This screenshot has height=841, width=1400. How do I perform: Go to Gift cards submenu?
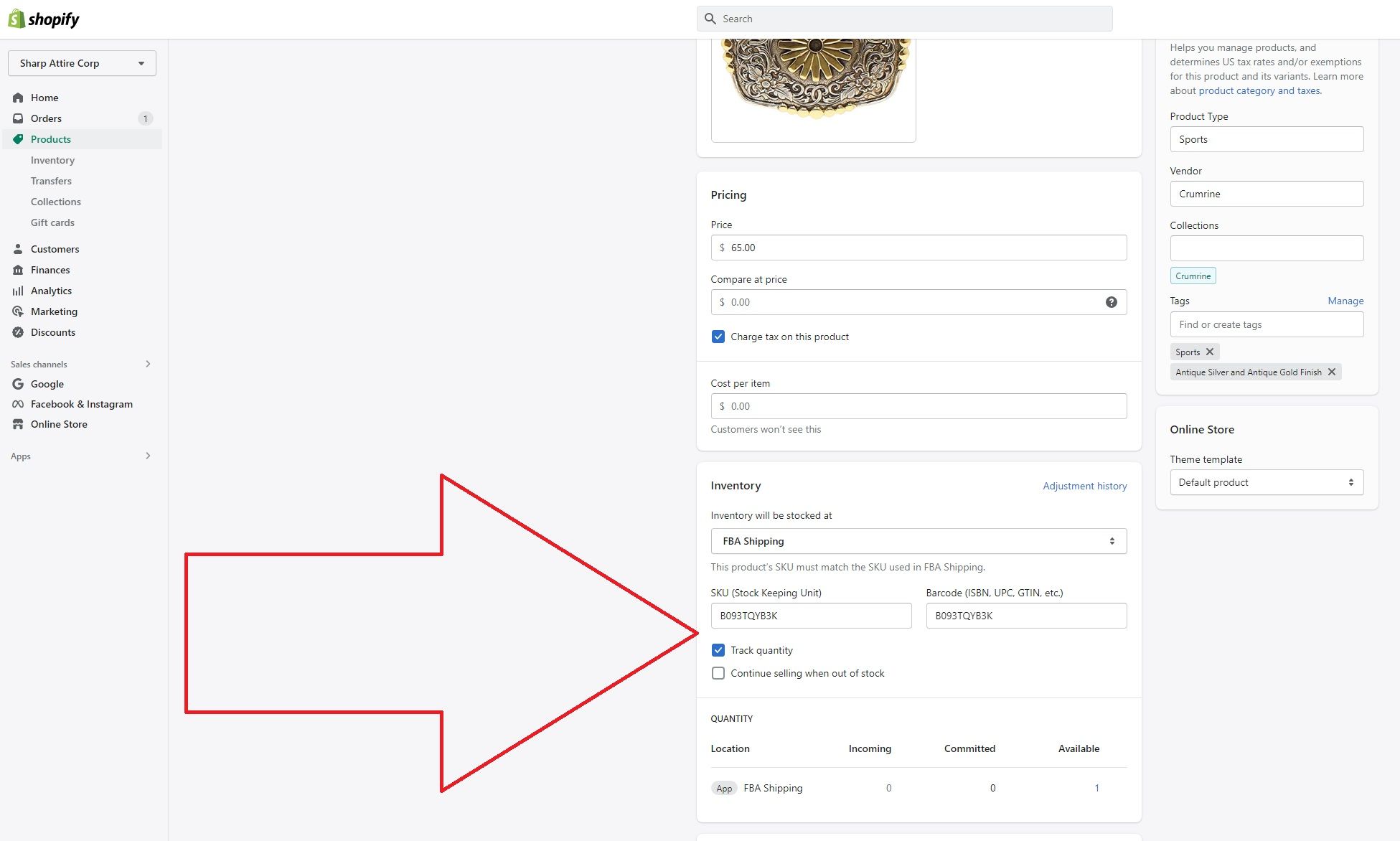[52, 222]
